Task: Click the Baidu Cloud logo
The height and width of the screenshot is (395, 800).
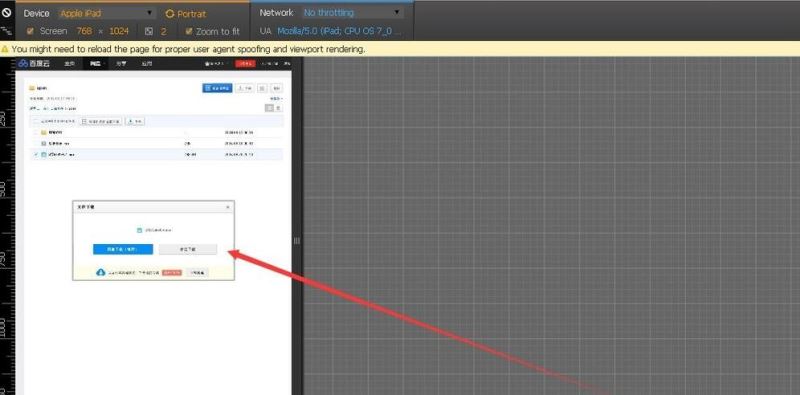Action: 34,64
